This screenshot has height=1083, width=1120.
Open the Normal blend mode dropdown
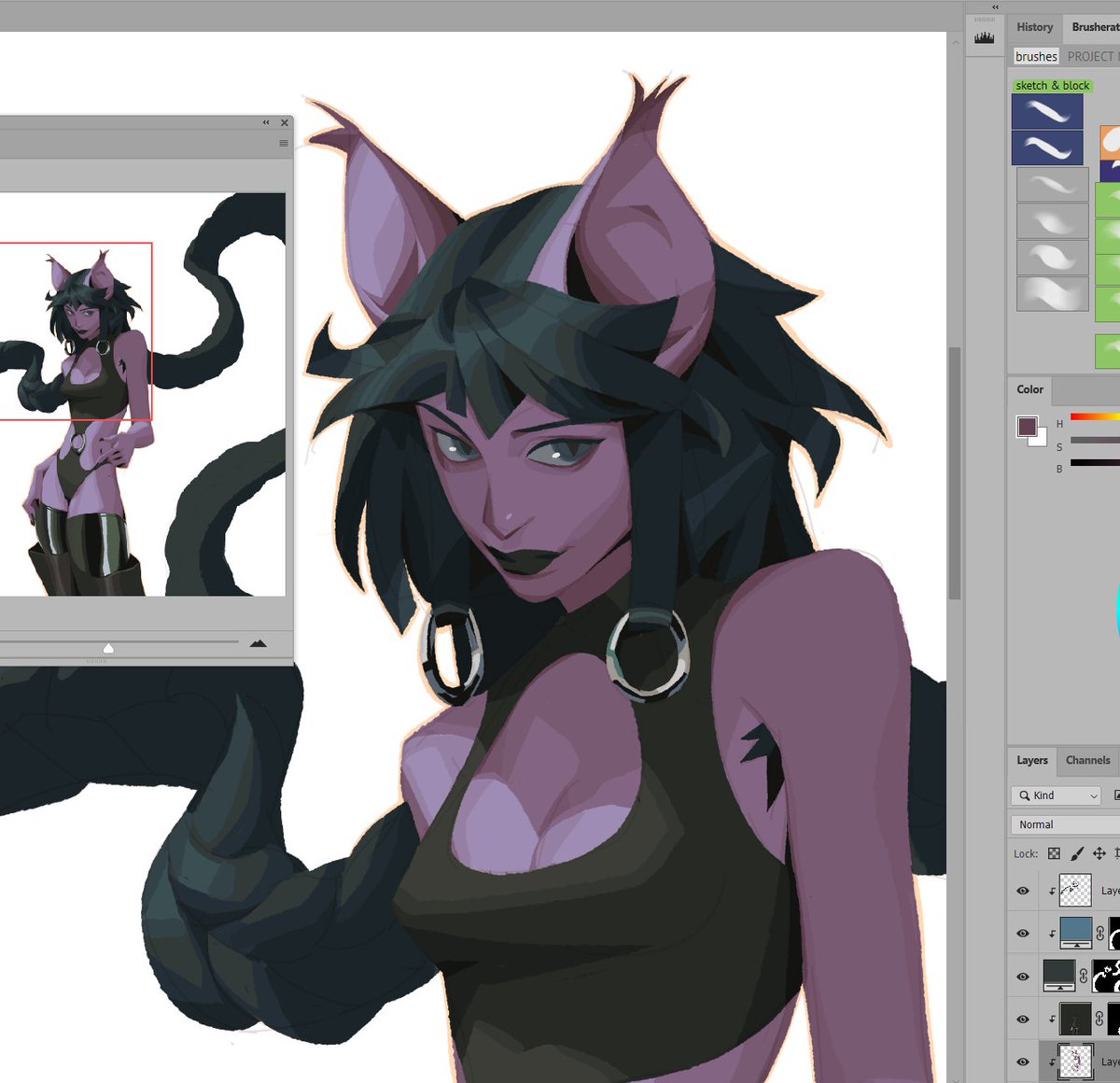(x=1065, y=824)
